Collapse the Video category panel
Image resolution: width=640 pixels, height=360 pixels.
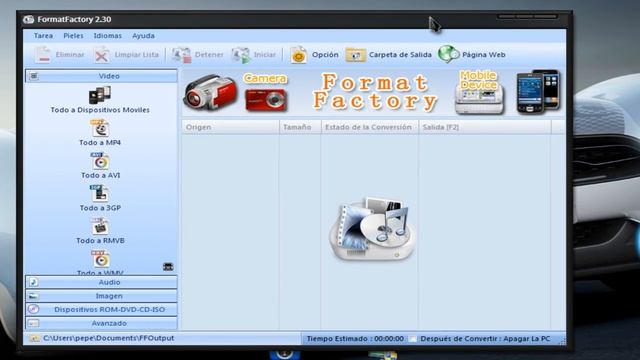(x=101, y=76)
